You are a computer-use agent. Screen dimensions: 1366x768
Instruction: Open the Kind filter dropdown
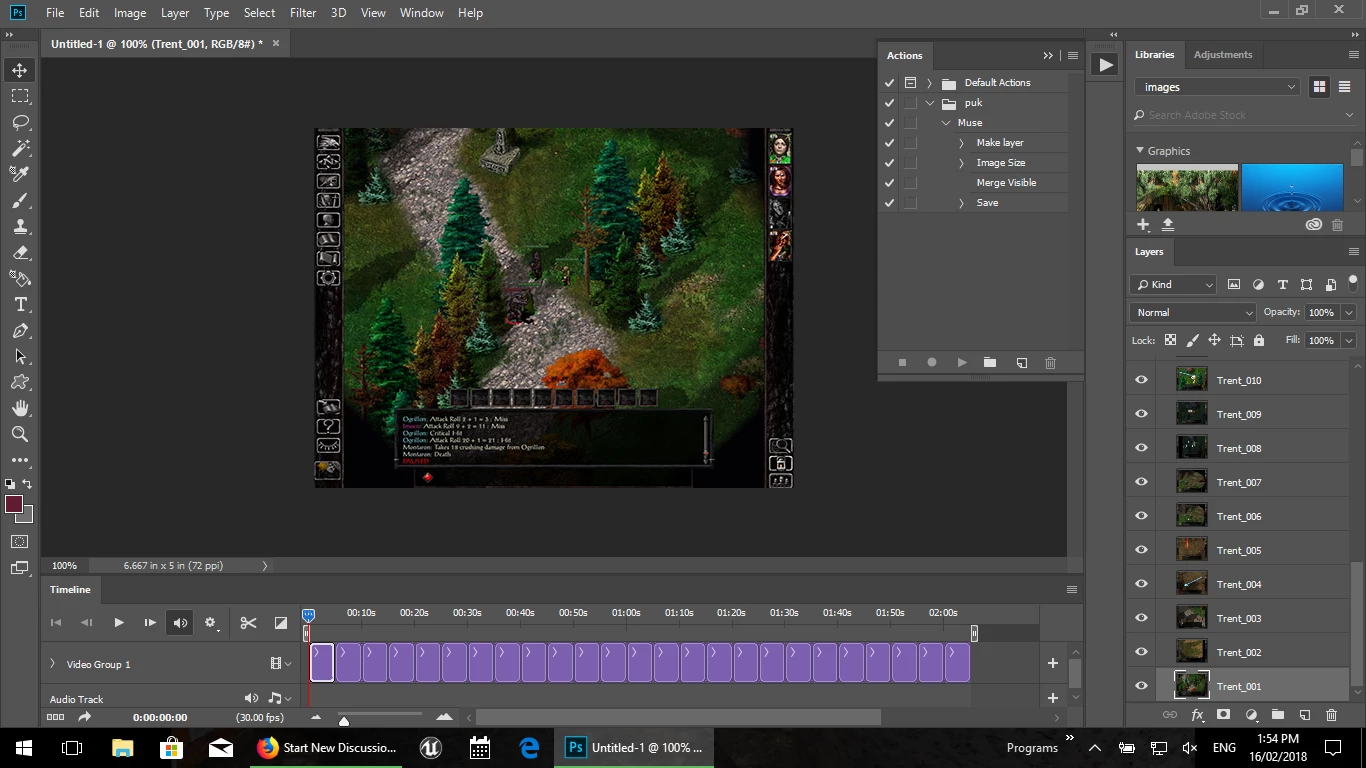point(1173,285)
